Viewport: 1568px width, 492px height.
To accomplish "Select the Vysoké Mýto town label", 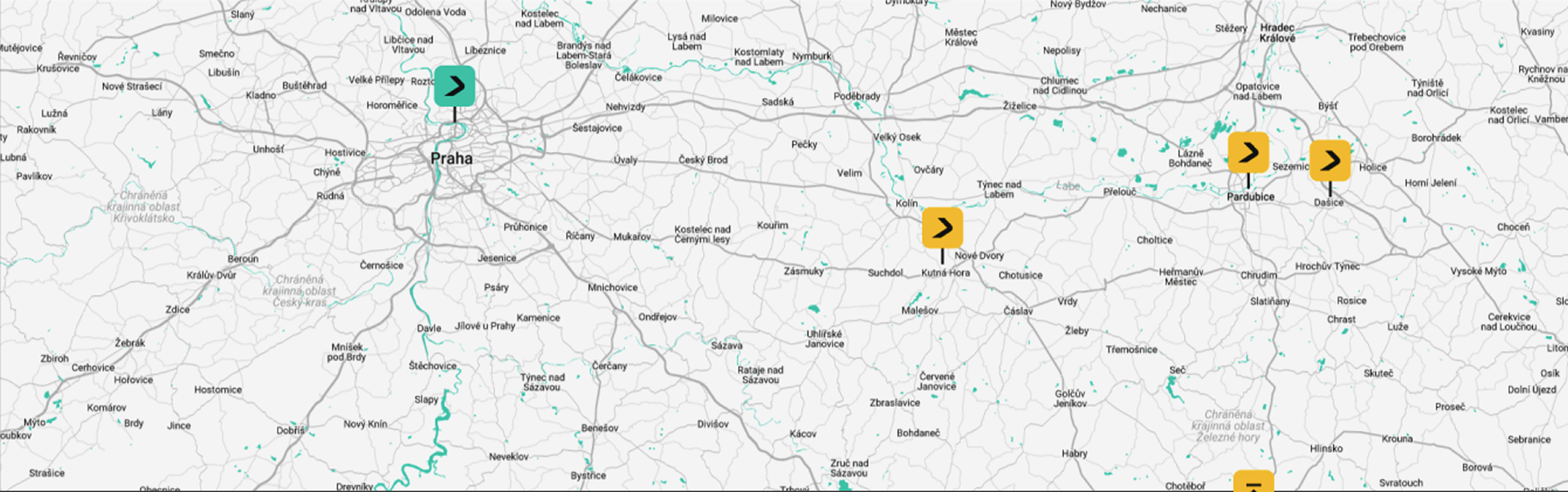I will pyautogui.click(x=1478, y=271).
